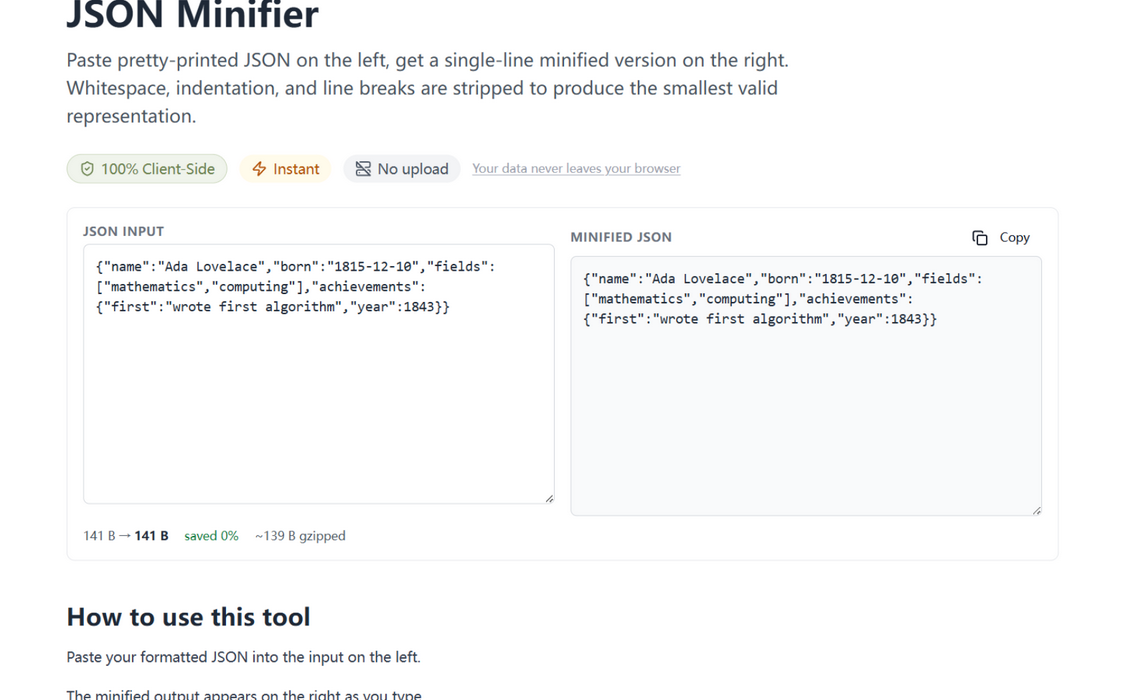Viewport: 1140px width, 700px height.
Task: Click the '100% Client-Side' badge text
Action: click(158, 169)
